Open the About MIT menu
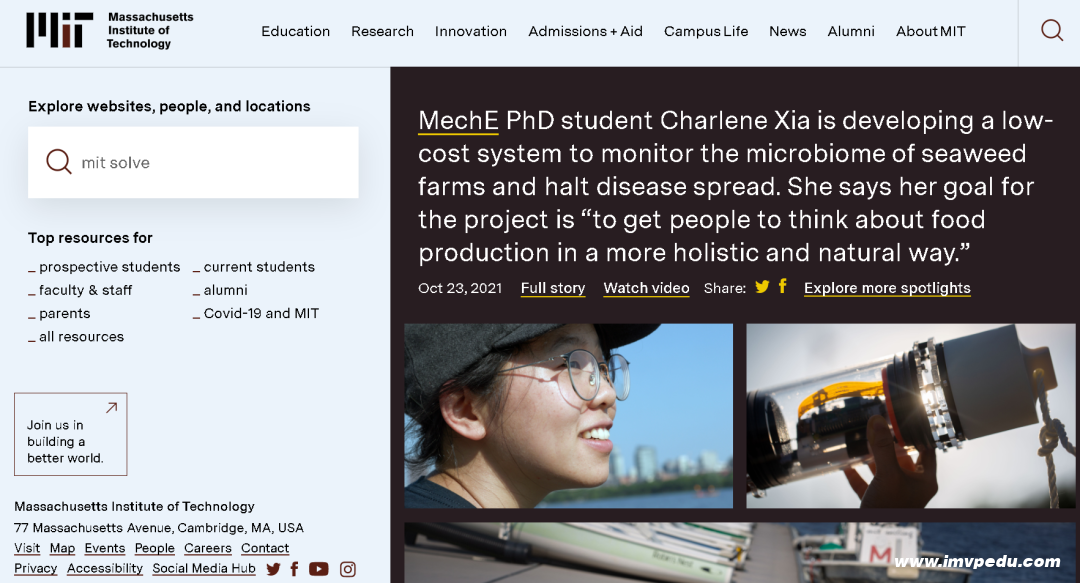1080x583 pixels. [931, 31]
